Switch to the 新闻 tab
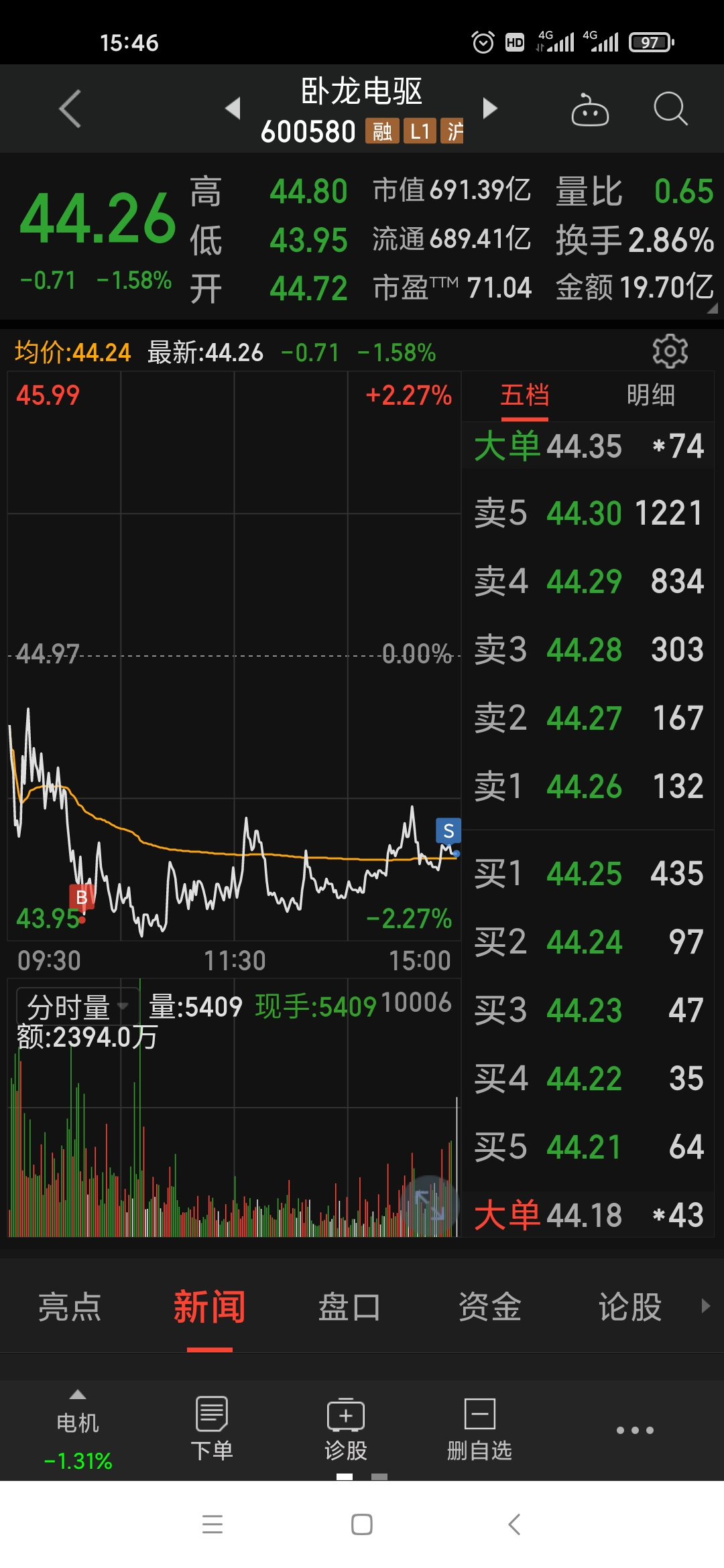The image size is (724, 1568). (210, 1307)
